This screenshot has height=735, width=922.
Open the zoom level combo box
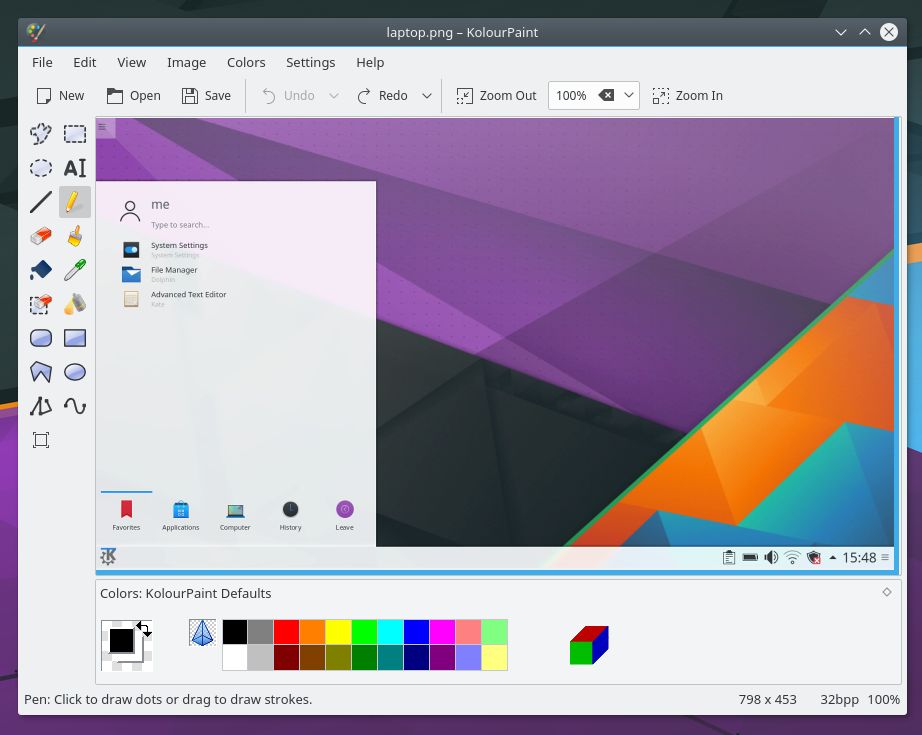629,95
